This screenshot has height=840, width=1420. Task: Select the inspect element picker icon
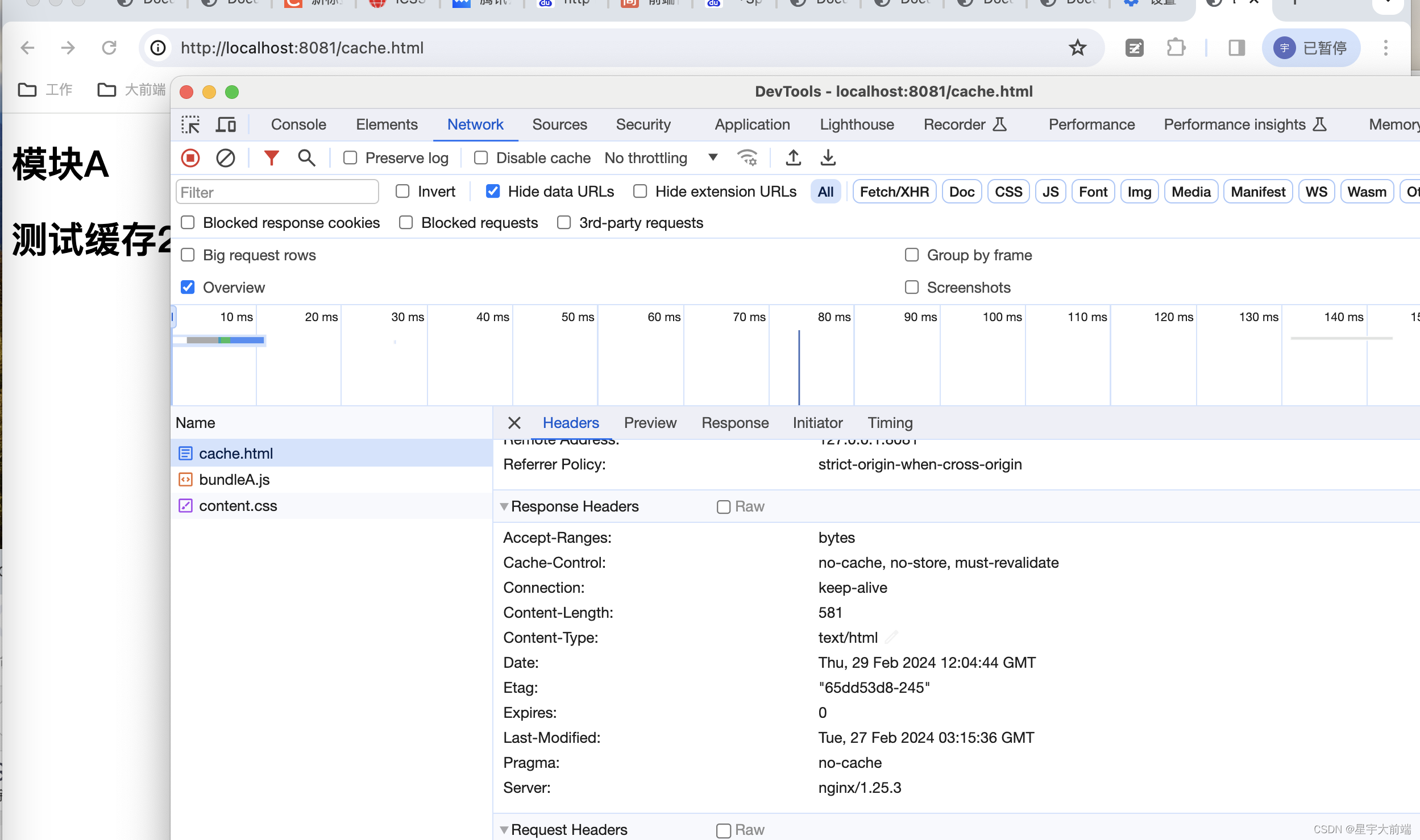pyautogui.click(x=190, y=124)
